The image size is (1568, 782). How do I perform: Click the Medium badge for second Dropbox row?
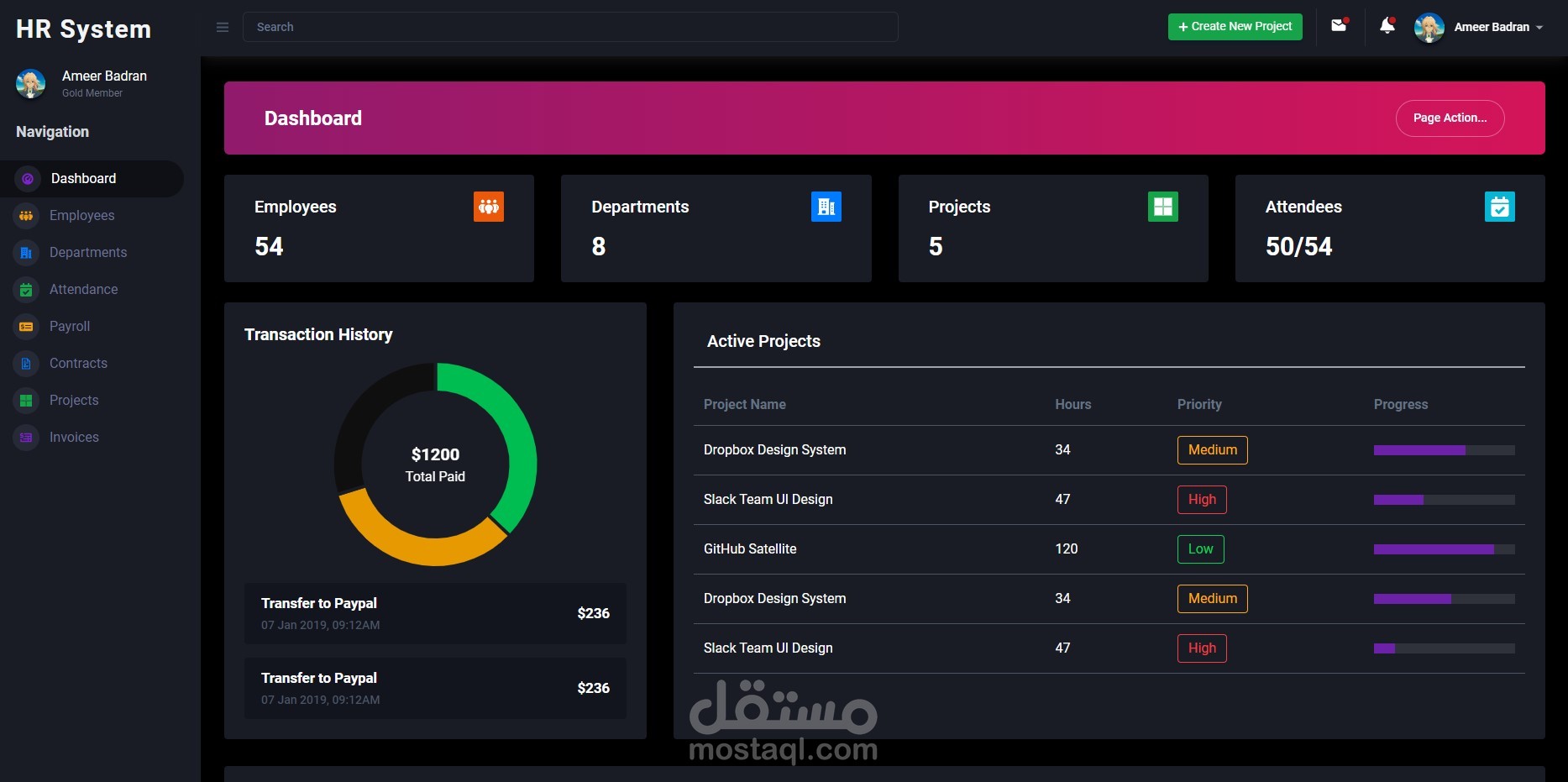tap(1212, 599)
